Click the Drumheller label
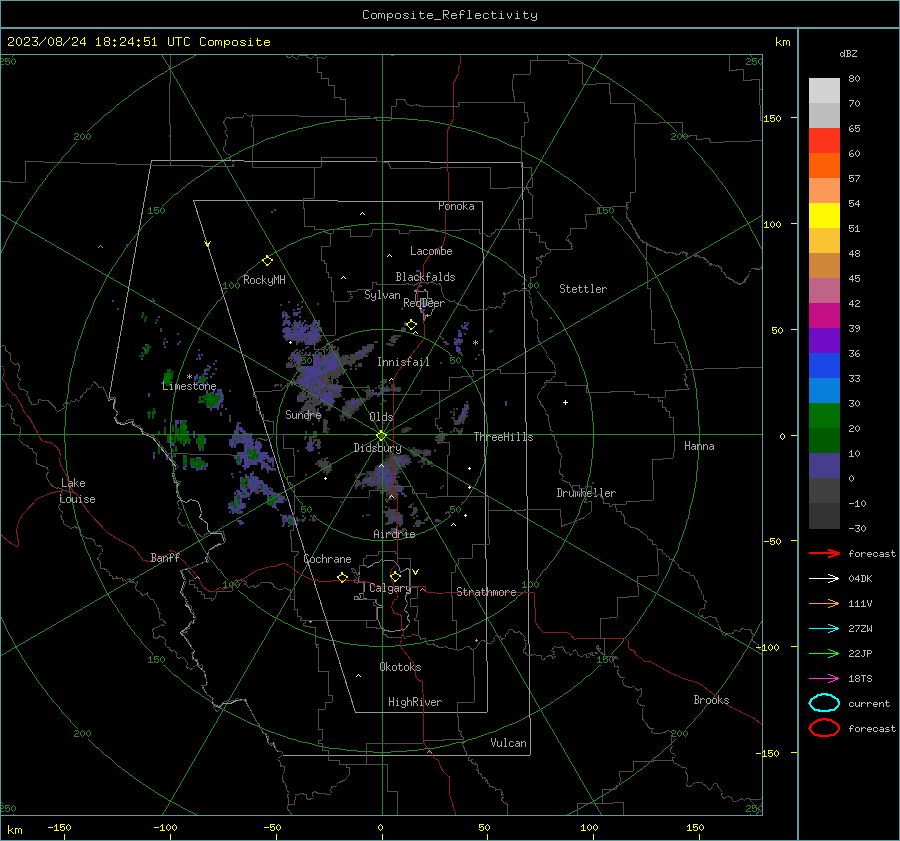Viewport: 900px width, 841px height. tap(586, 493)
